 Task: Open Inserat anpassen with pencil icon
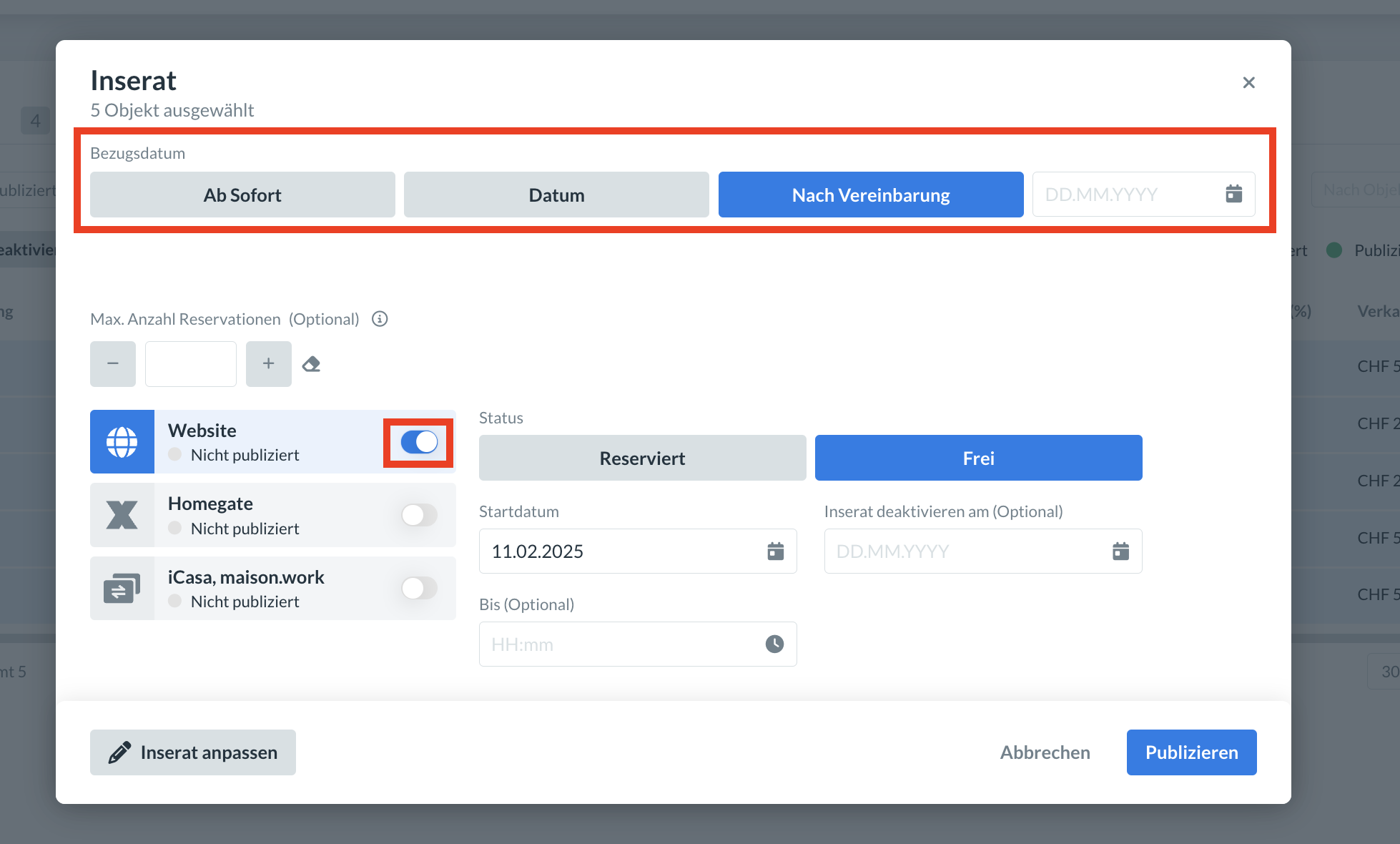(x=193, y=752)
